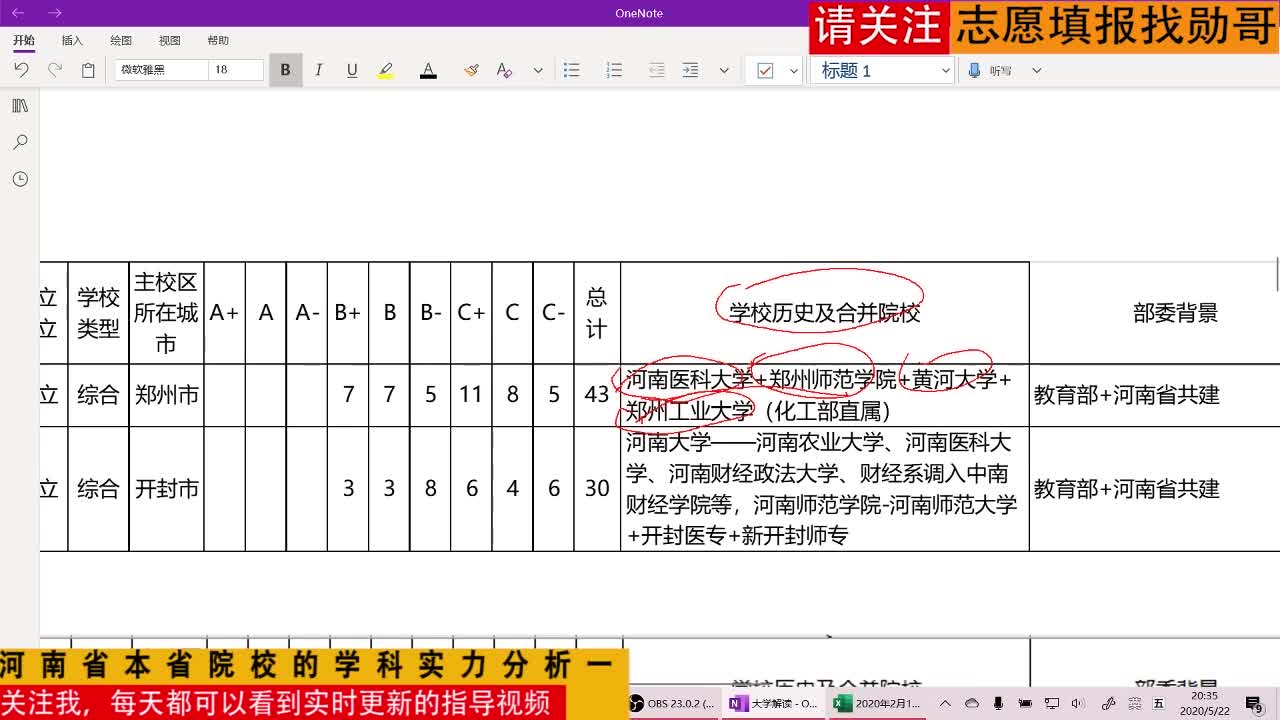Click text +开封医专+新开封师专
1280x720 pixels.
click(737, 536)
